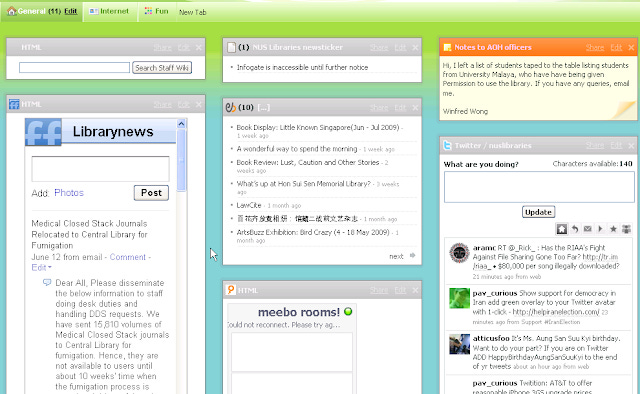Click the [...] title of the (10) feed widget
Screen dimensions: 640x394
click(x=264, y=107)
